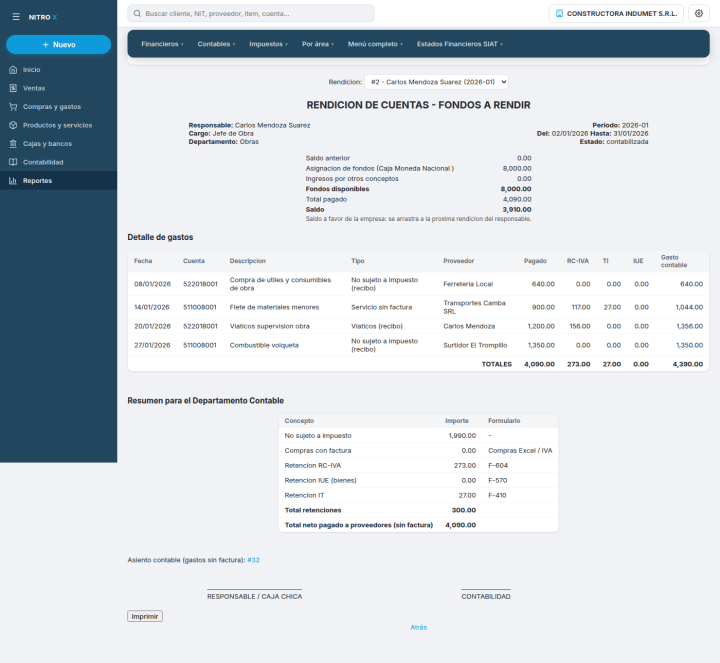Viewport: 720px width, 663px height.
Task: Go to Inicio in sidebar
Action: click(58, 70)
